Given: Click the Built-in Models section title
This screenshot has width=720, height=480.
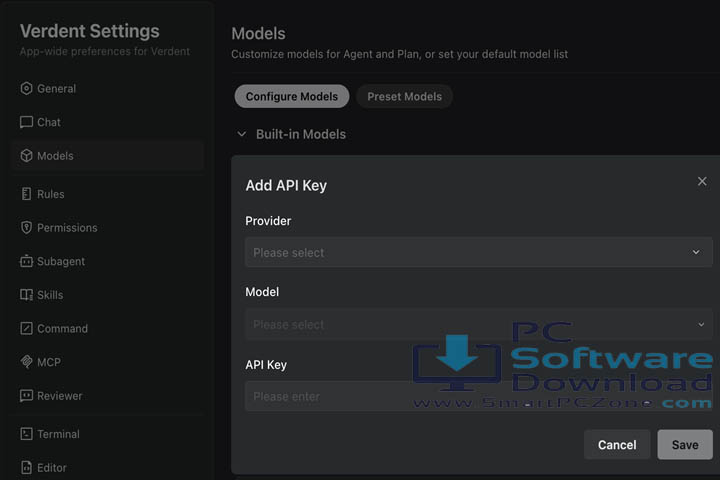Looking at the screenshot, I should point(301,134).
